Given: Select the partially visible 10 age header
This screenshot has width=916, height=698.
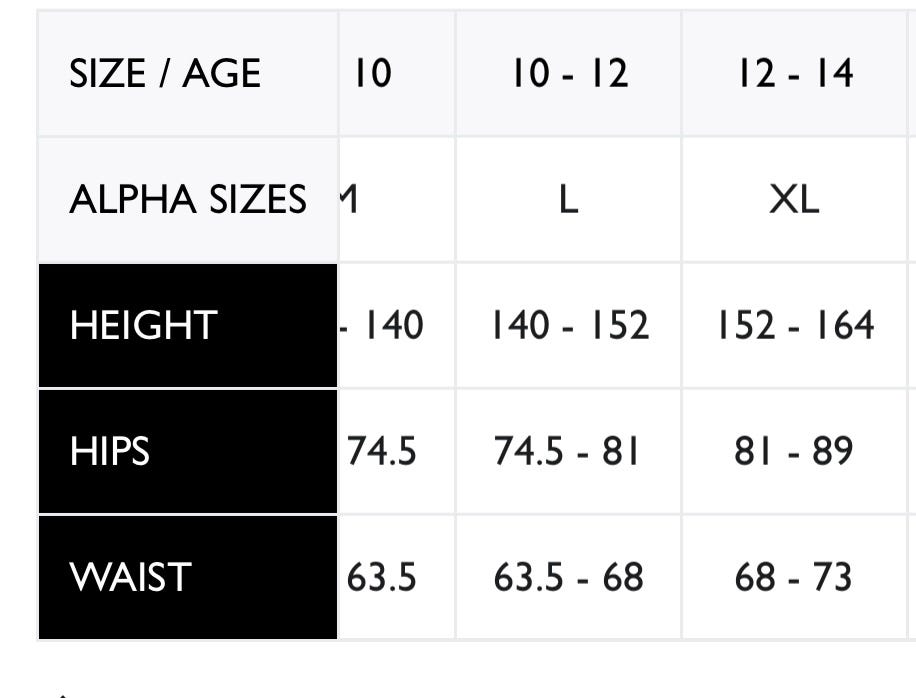Looking at the screenshot, I should (x=372, y=74).
